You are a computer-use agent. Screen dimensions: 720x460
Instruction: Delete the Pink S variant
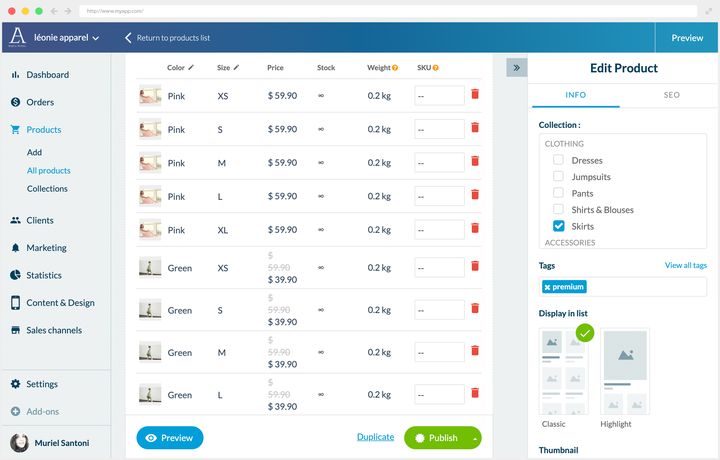475,128
